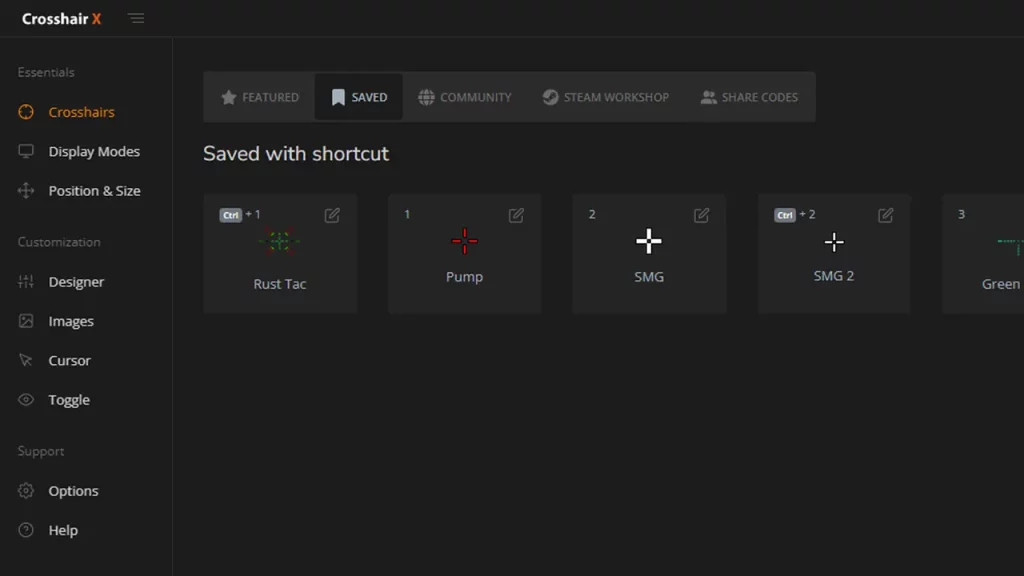The height and width of the screenshot is (576, 1024).
Task: Click the Community globe icon
Action: tap(426, 97)
